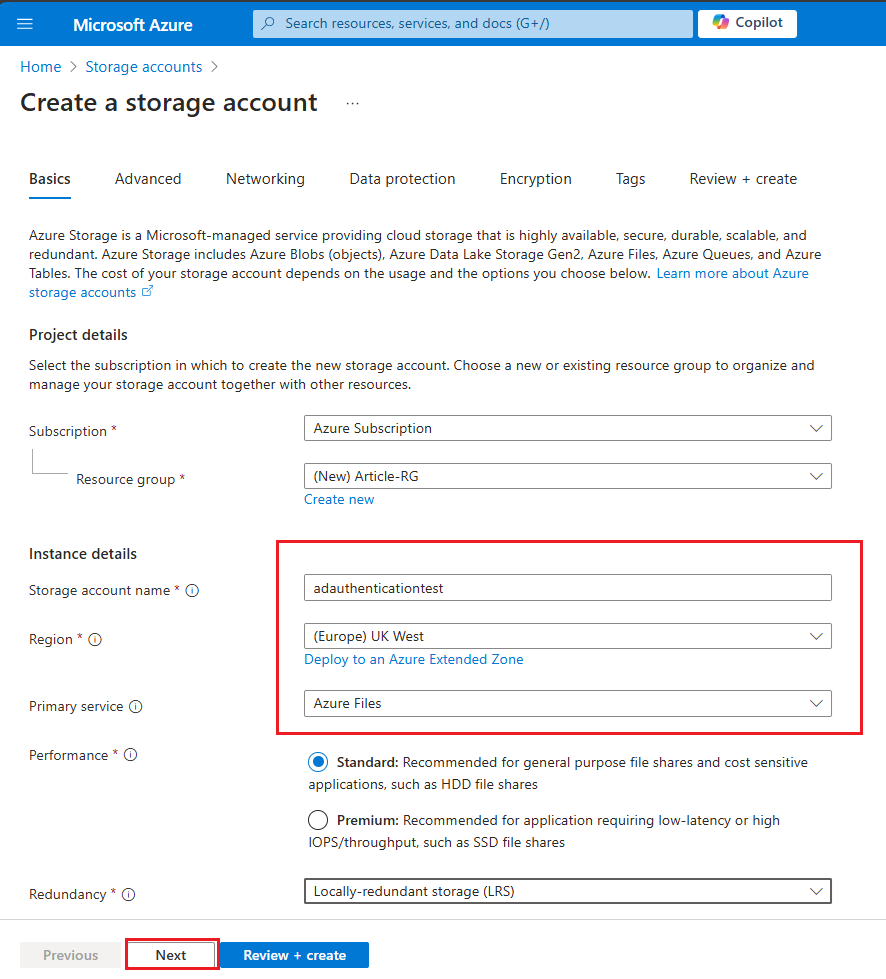Click the Redundancy info icon

point(129,894)
